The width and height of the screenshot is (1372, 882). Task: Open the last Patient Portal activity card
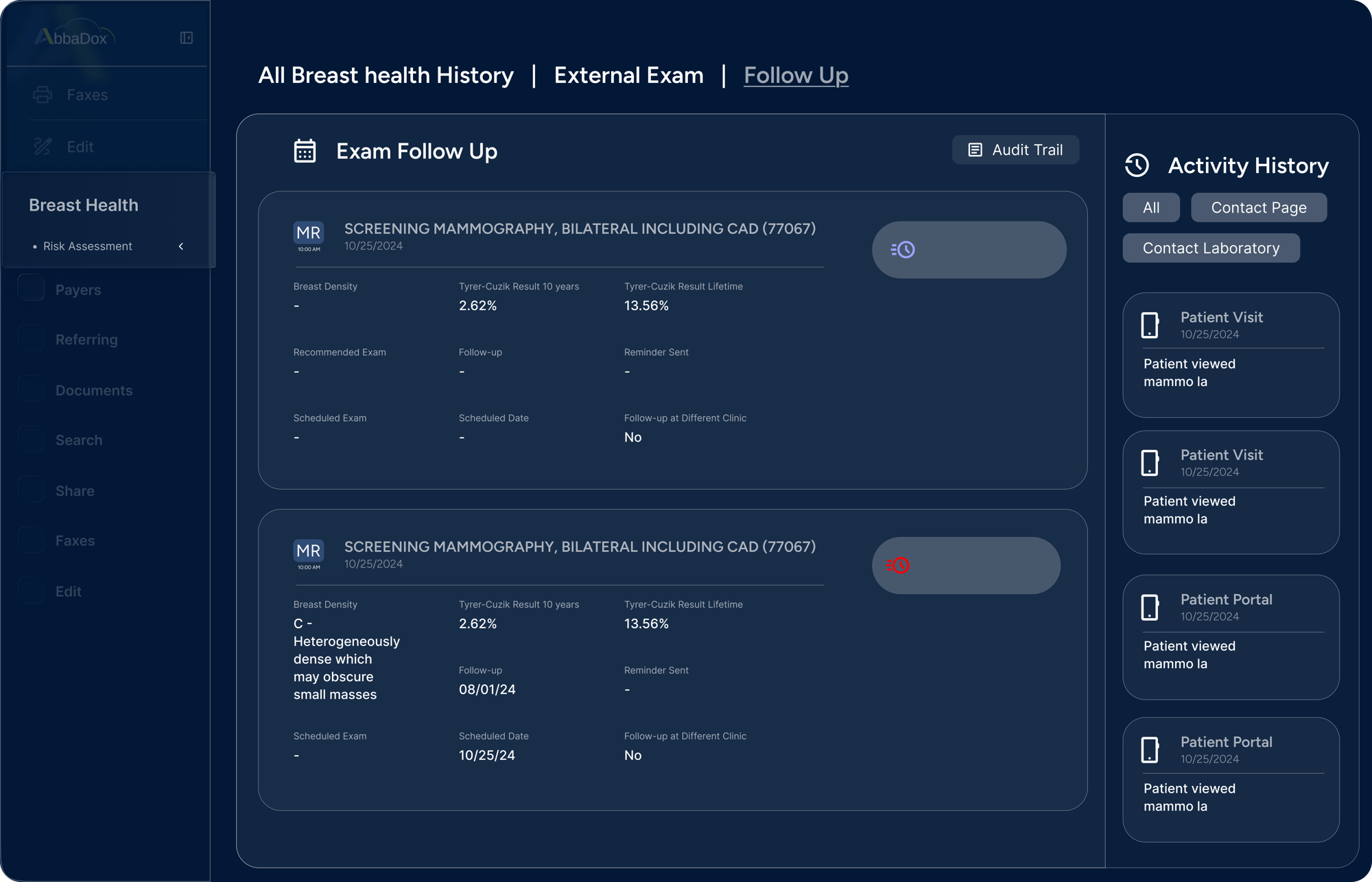coord(1230,779)
